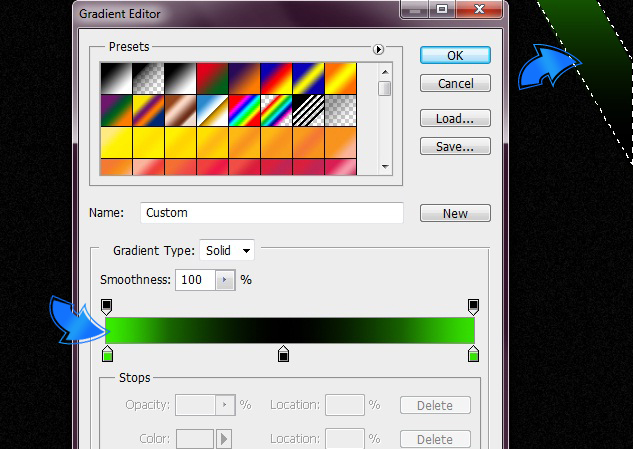
Task: Select the Red, Green gradient preset
Action: tap(212, 78)
